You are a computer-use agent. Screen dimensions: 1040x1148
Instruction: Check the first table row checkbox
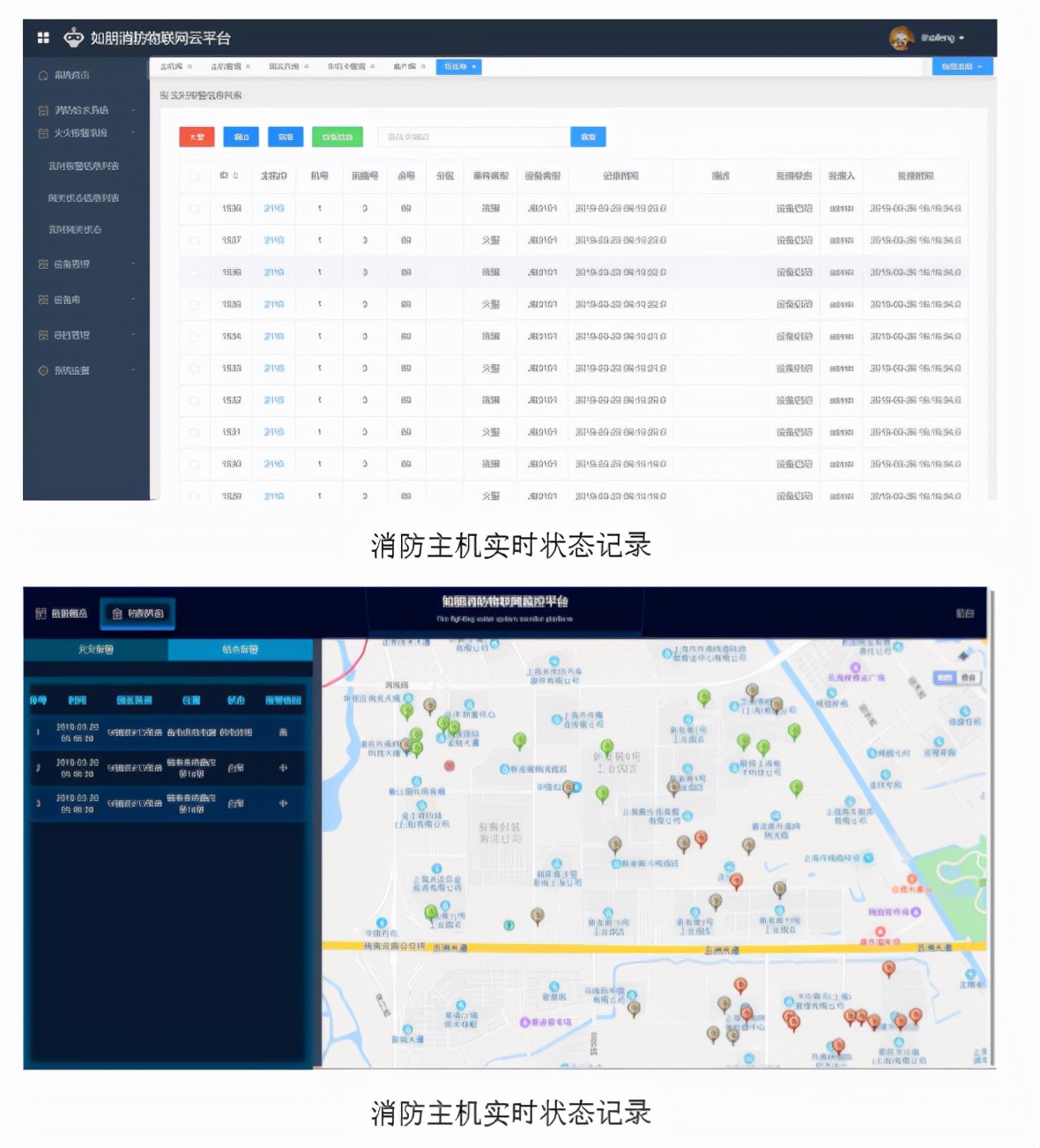tap(195, 208)
